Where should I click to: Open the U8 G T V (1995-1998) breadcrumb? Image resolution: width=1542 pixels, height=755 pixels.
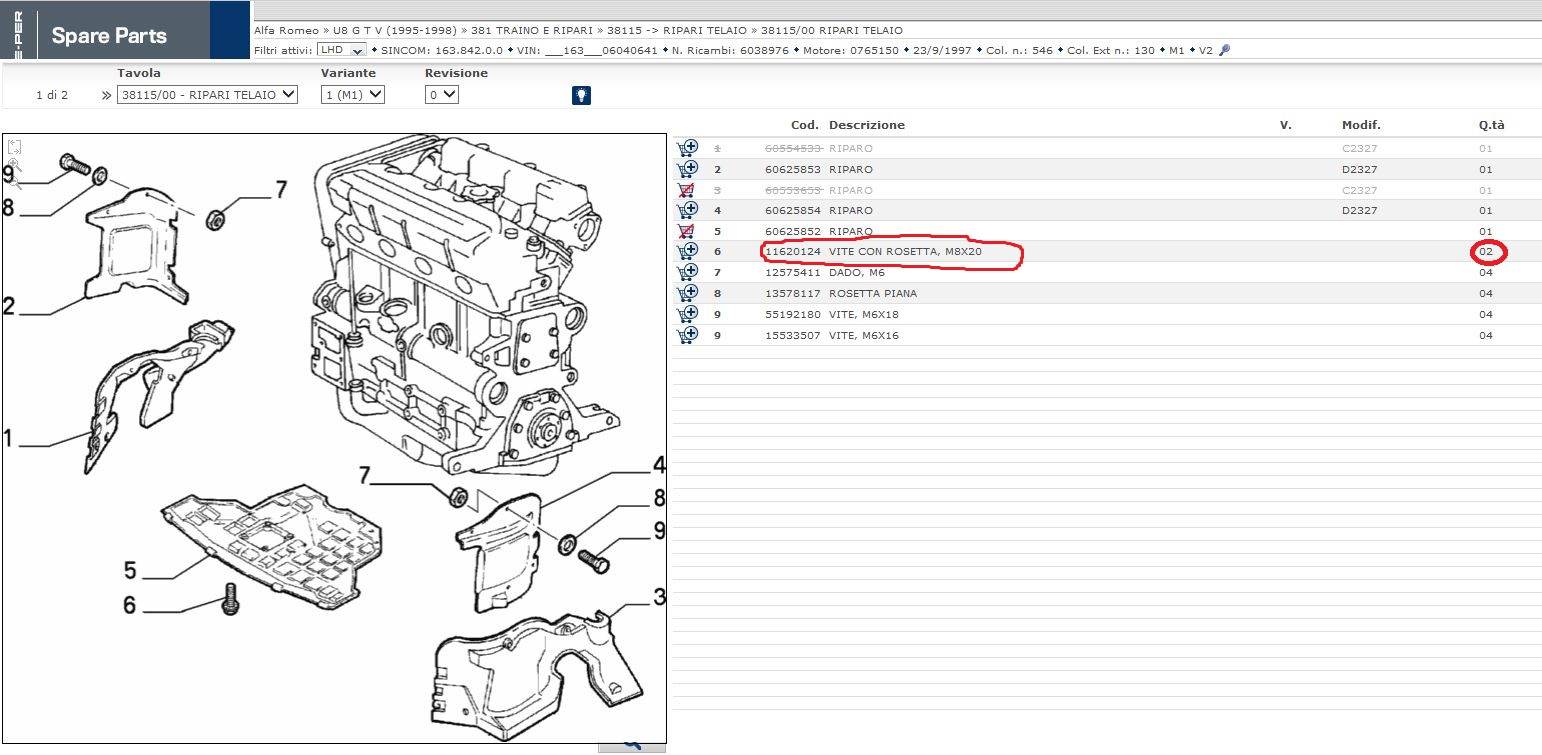click(x=395, y=31)
